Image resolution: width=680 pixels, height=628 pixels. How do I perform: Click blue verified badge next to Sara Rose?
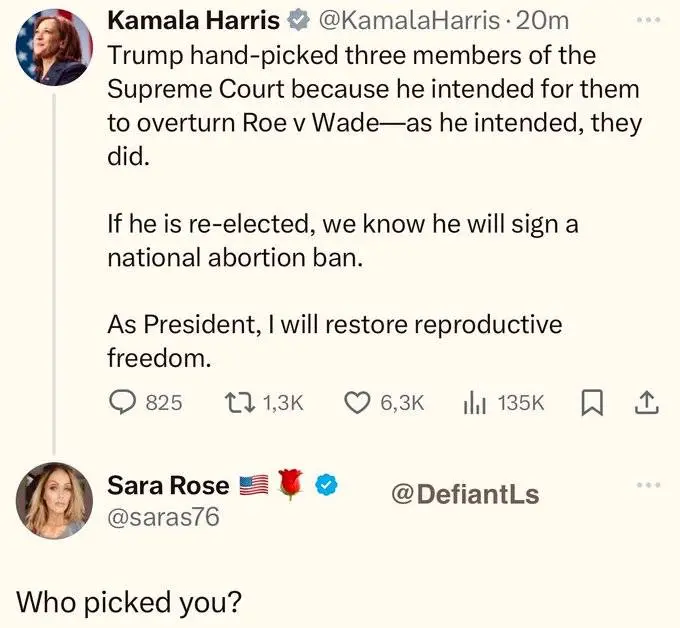(325, 487)
